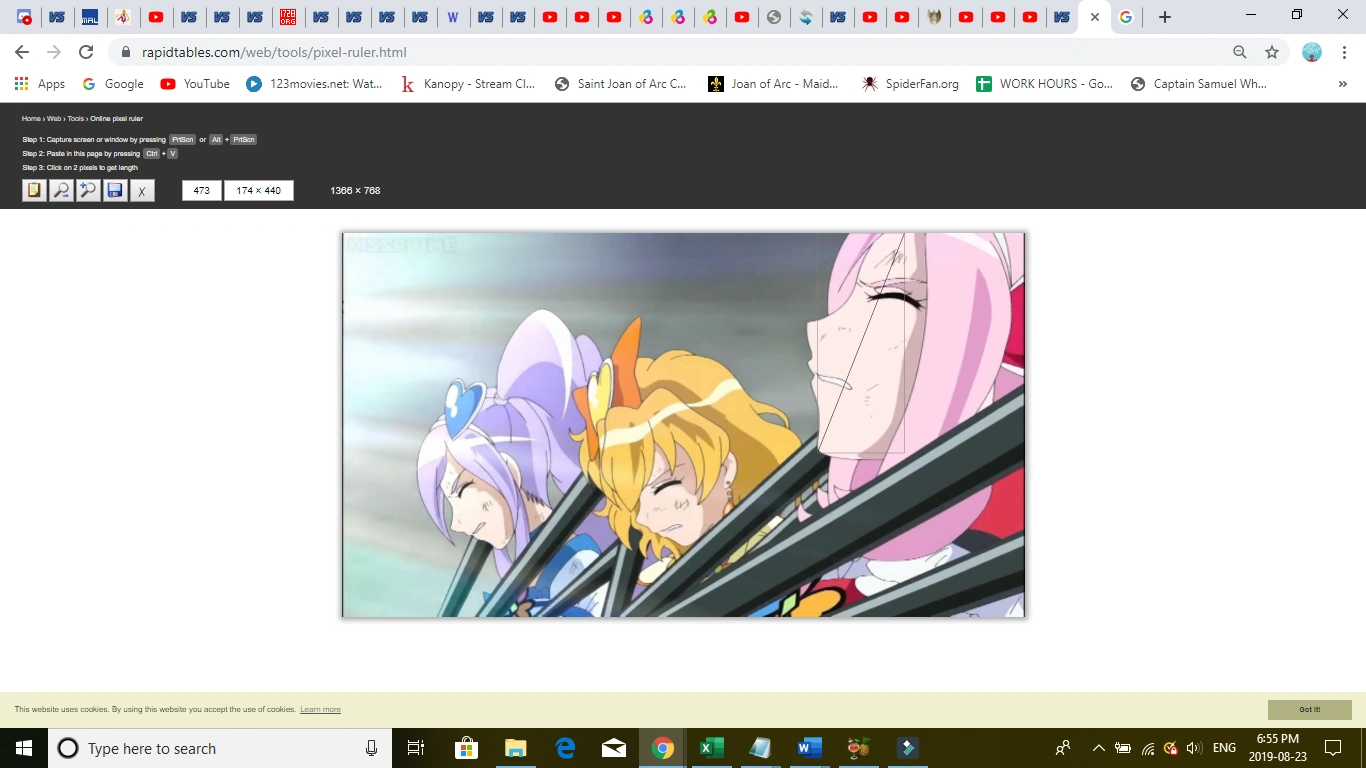Click the ENG language indicator
The image size is (1366, 768).
click(x=1224, y=748)
